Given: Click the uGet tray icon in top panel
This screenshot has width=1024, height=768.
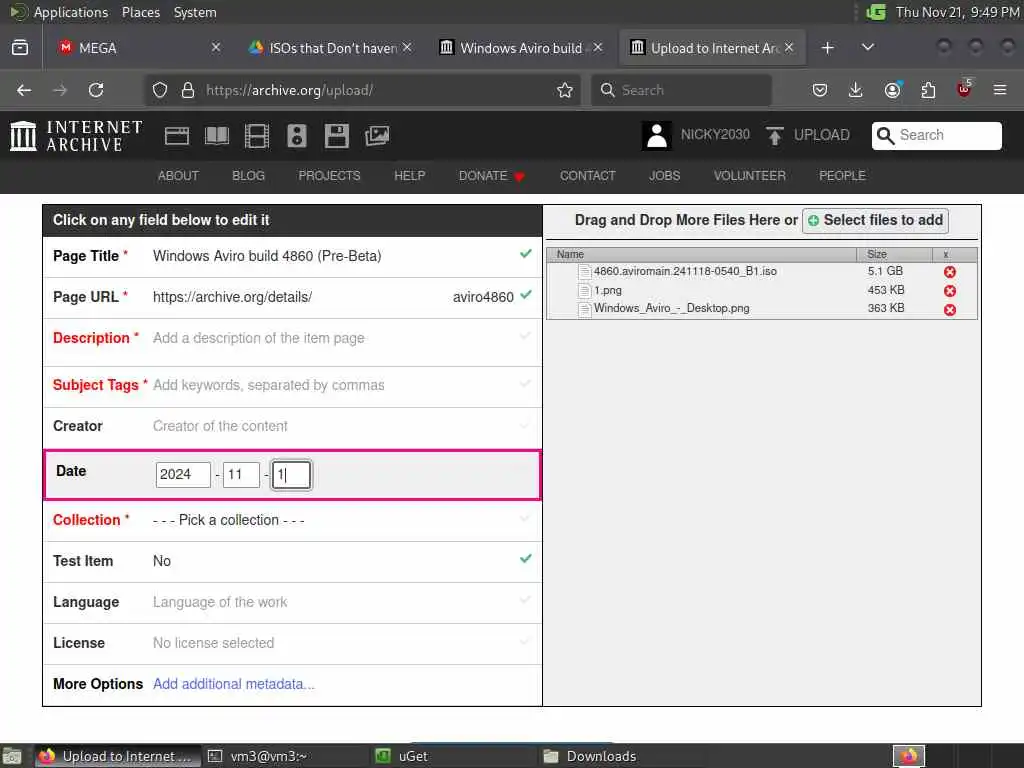Looking at the screenshot, I should click(875, 12).
